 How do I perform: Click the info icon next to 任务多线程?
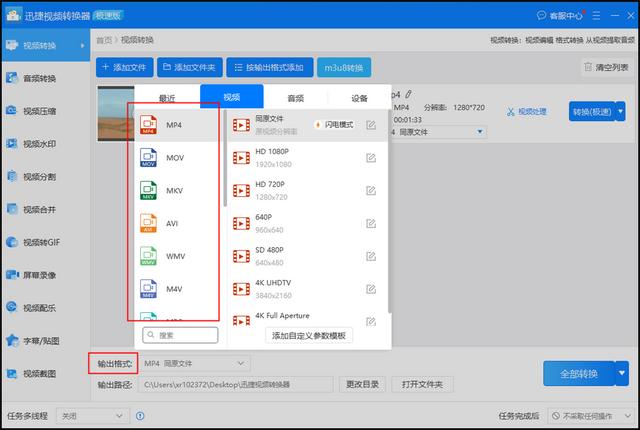pos(140,416)
